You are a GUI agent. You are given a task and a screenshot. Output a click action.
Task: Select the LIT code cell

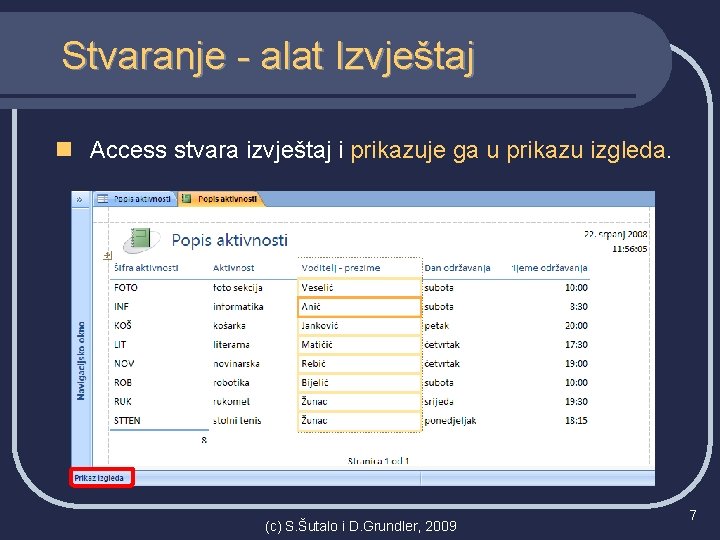click(120, 345)
